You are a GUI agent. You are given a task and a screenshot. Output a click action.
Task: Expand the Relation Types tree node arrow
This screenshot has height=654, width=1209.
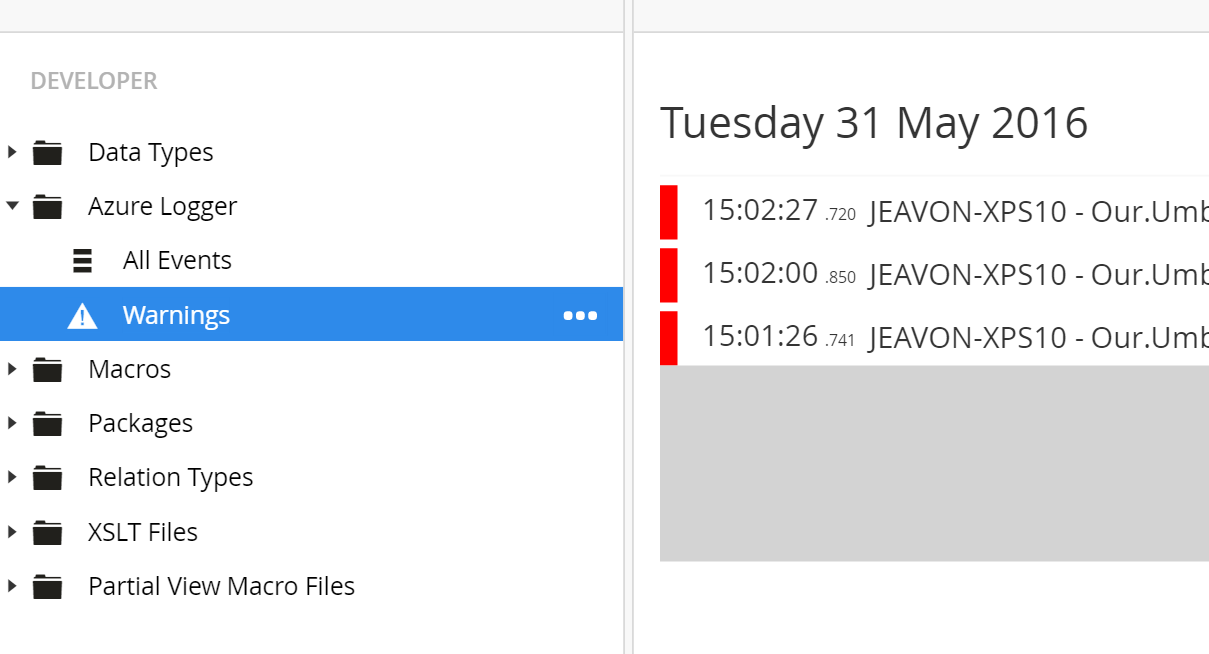[12, 477]
